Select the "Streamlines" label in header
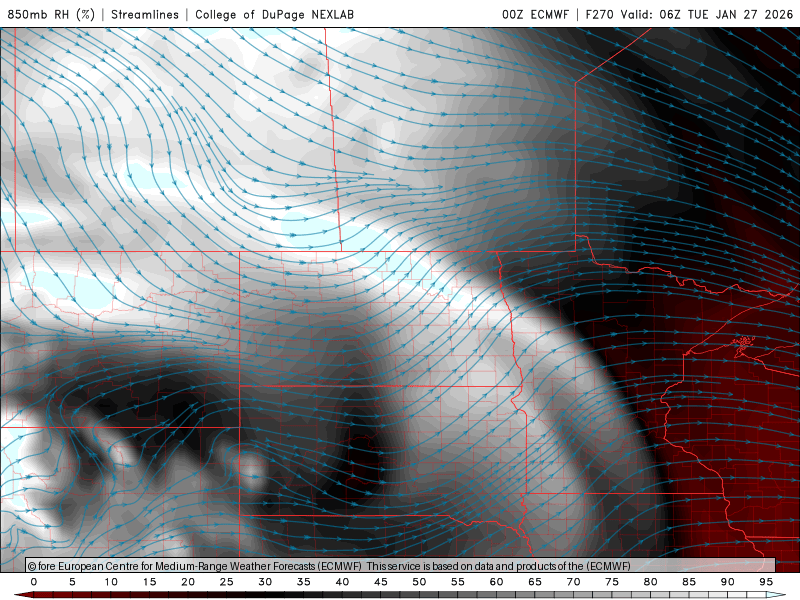Screen dimensions: 800x600 click(x=145, y=14)
